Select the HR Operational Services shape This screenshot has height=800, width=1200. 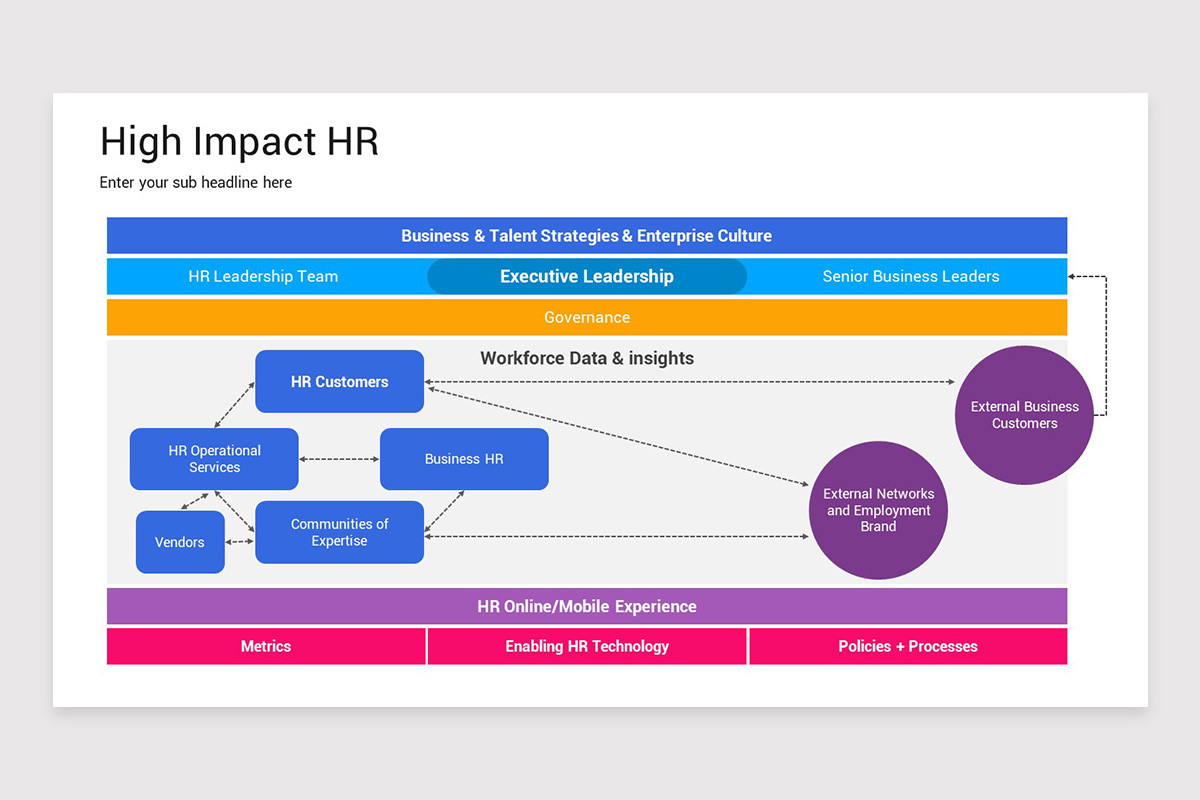(x=213, y=459)
